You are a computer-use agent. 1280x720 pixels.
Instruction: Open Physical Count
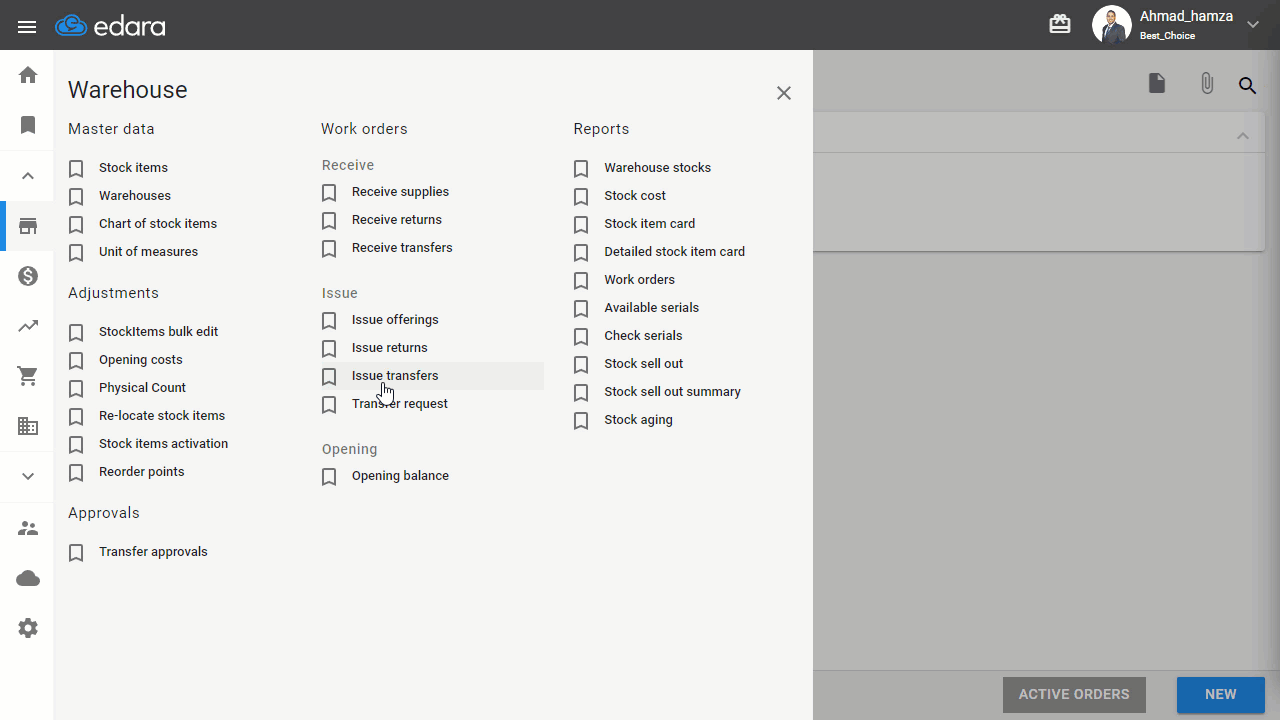click(x=142, y=388)
